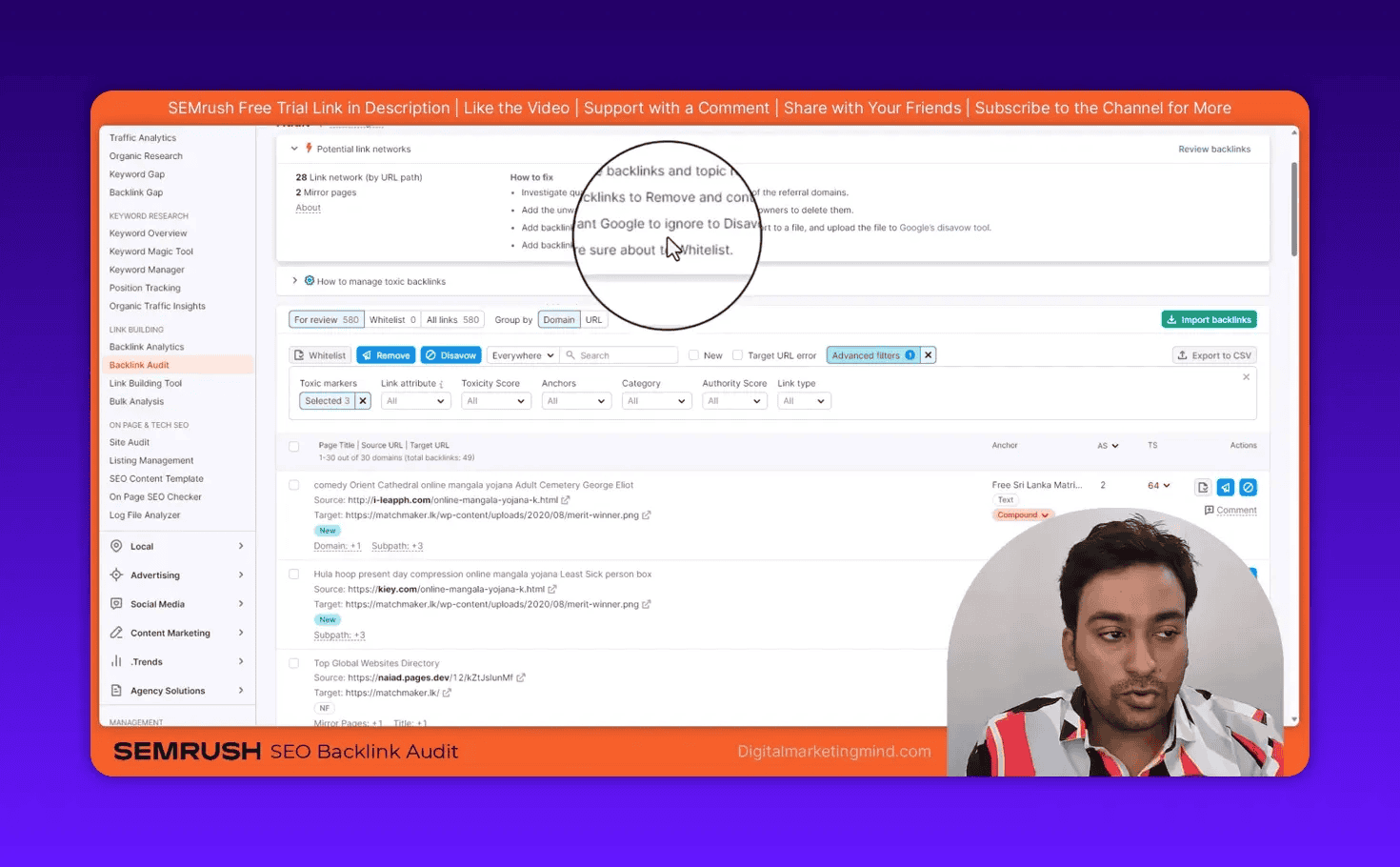Check the first backlink row checkbox
Screen dimensions: 1400x867
(293, 485)
